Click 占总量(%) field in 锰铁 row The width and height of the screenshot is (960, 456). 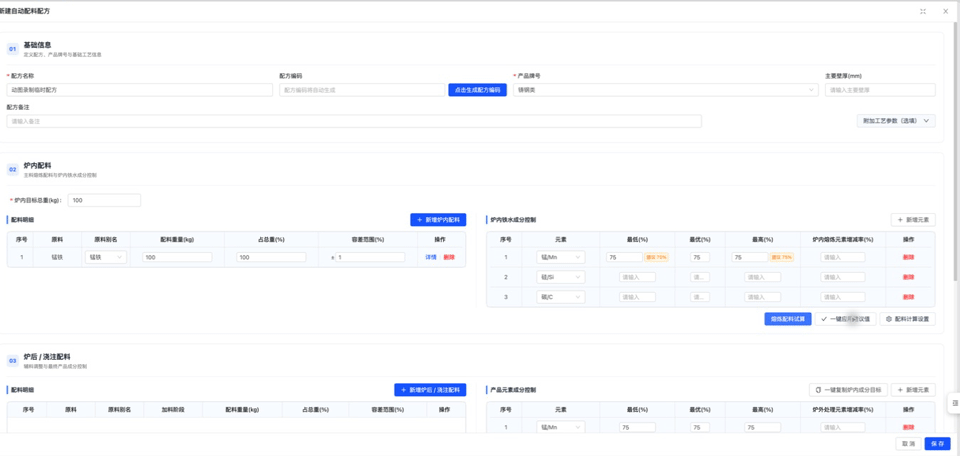(271, 258)
